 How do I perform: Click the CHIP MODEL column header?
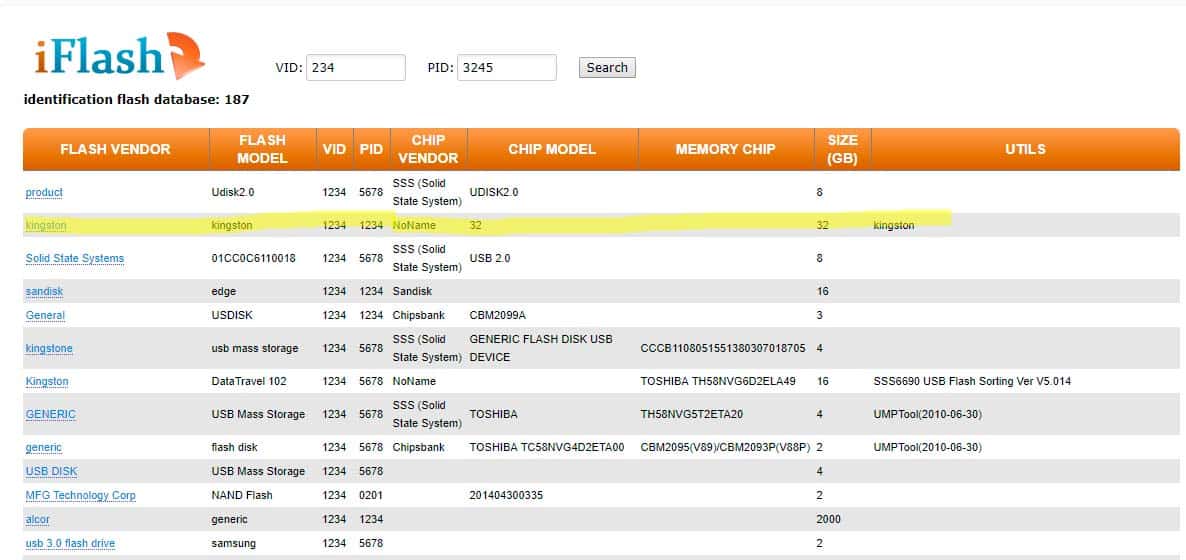(x=551, y=149)
